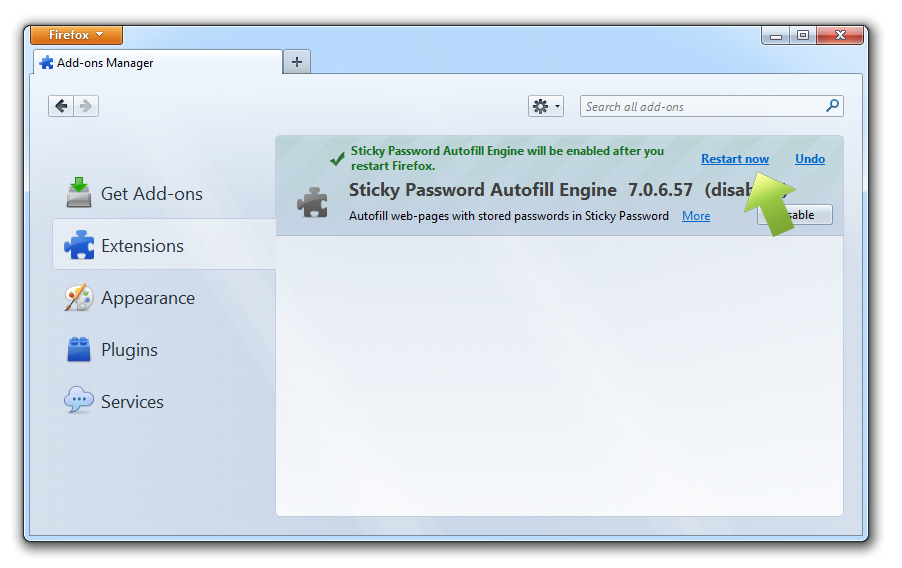Open More details link for Sticky Password

click(695, 216)
